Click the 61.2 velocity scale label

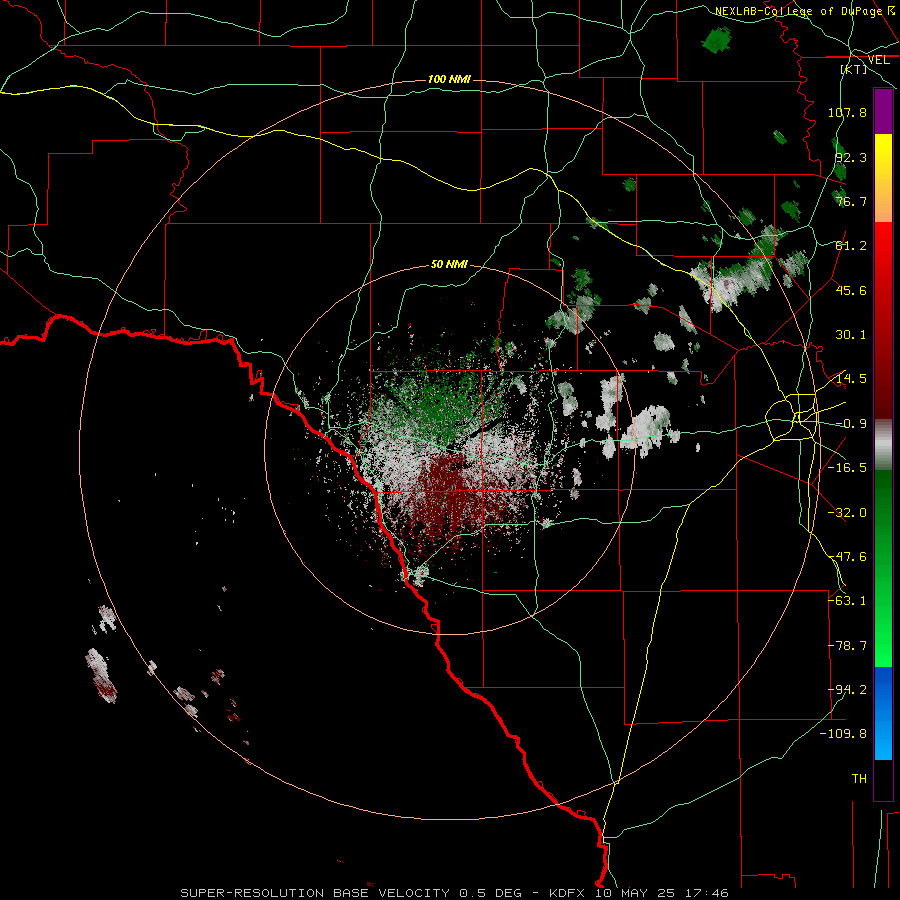coord(851,246)
